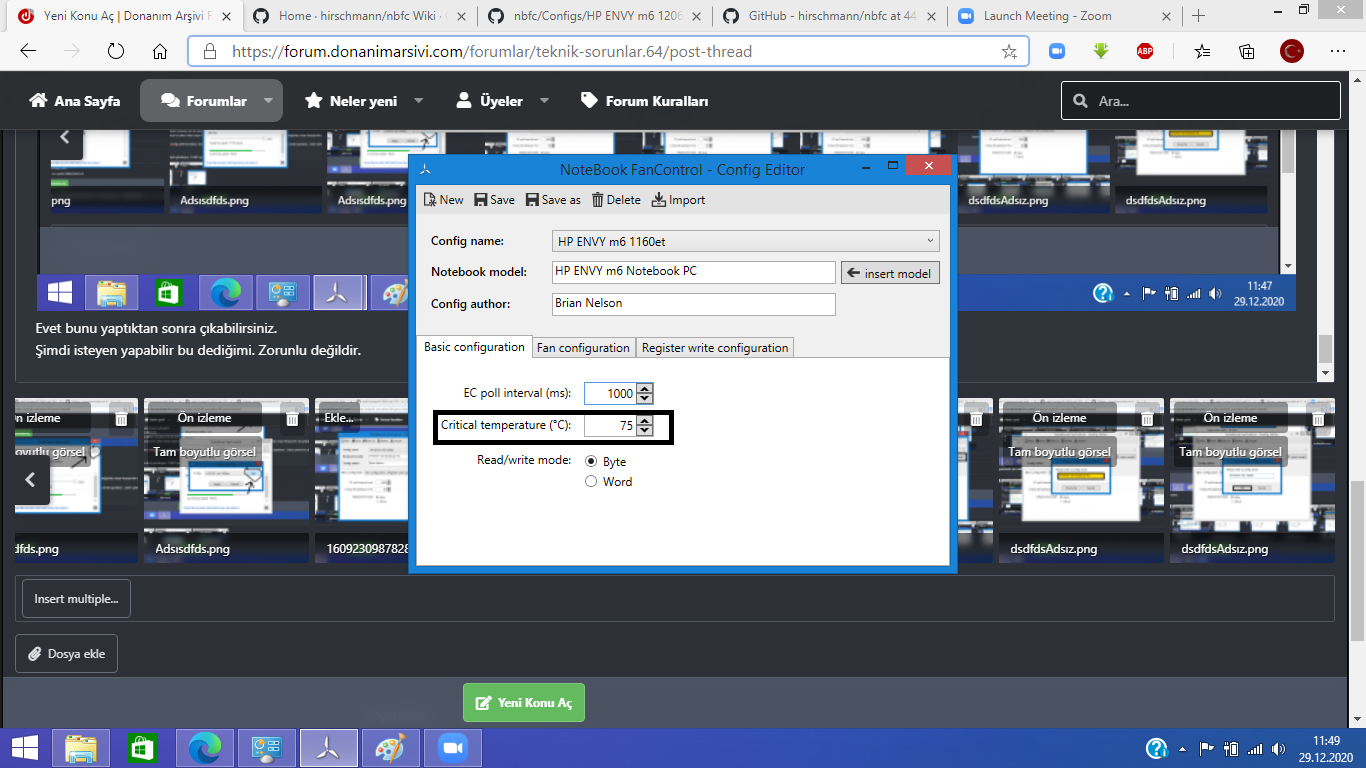Switch to Fan configuration tab
1366x768 pixels.
[583, 348]
